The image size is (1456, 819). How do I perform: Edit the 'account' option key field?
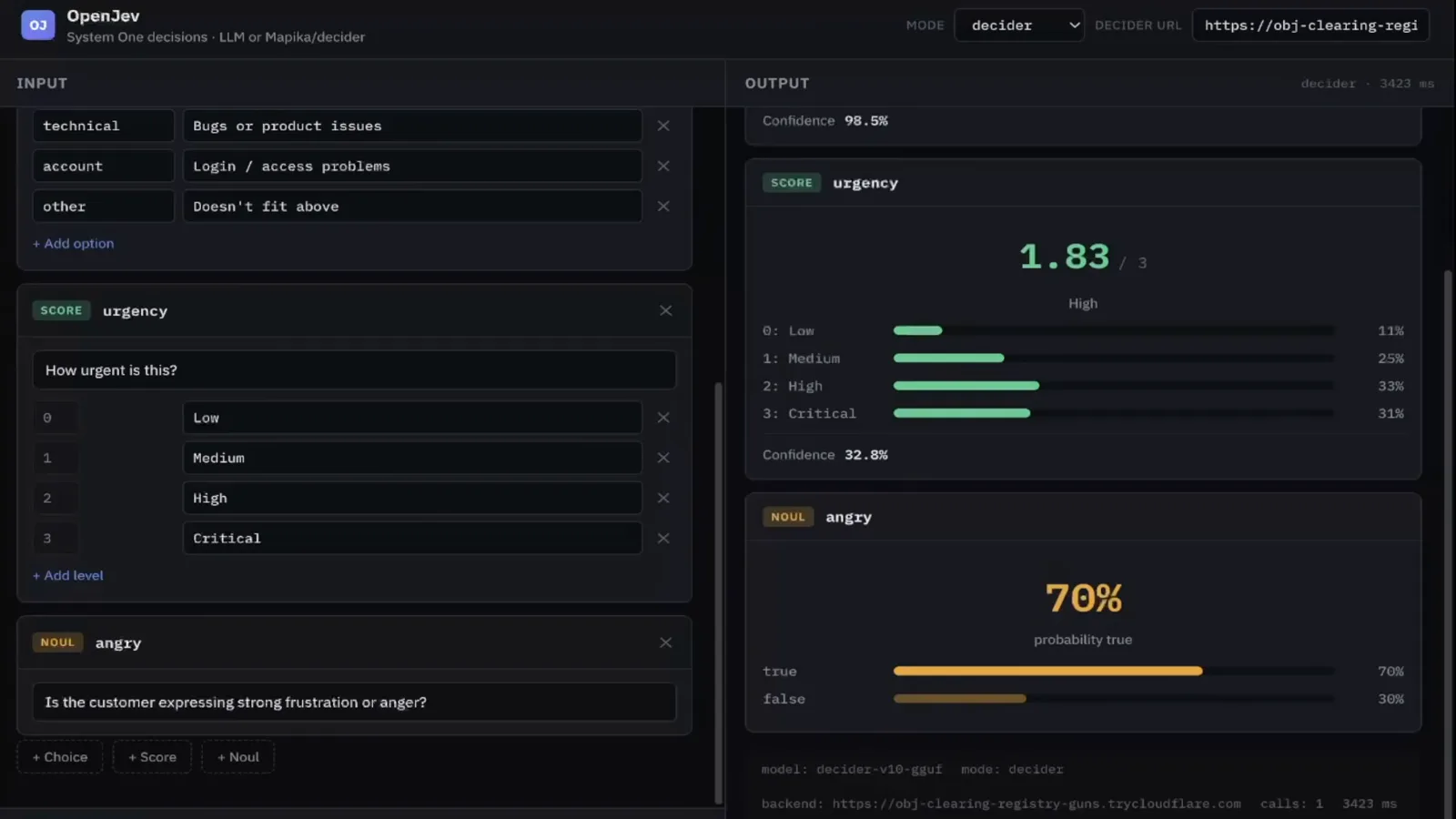click(103, 167)
